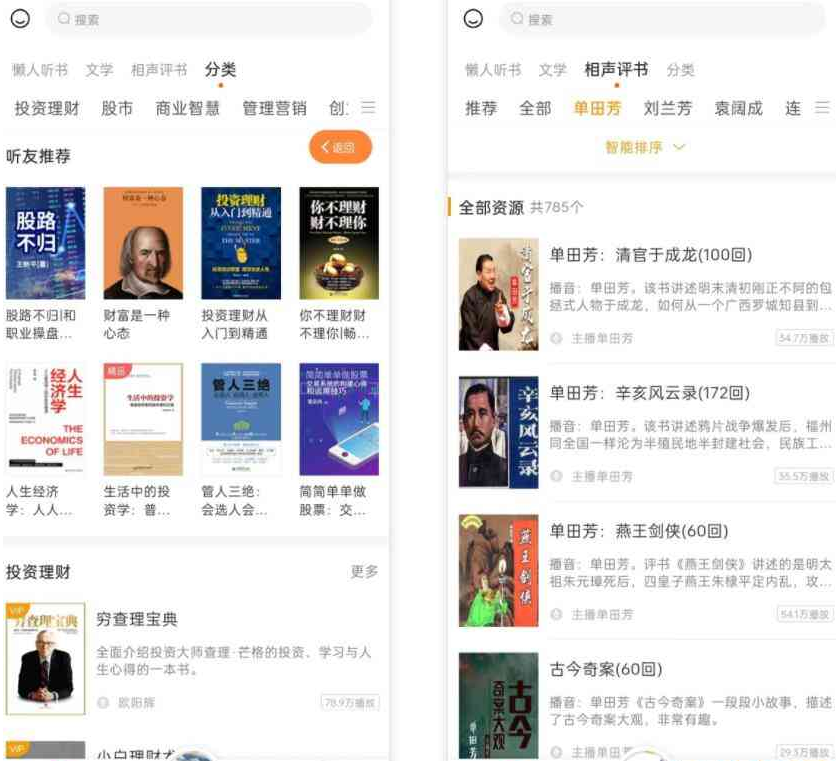Open the 你不理财财不理你 book cover
The height and width of the screenshot is (761, 836).
point(339,243)
